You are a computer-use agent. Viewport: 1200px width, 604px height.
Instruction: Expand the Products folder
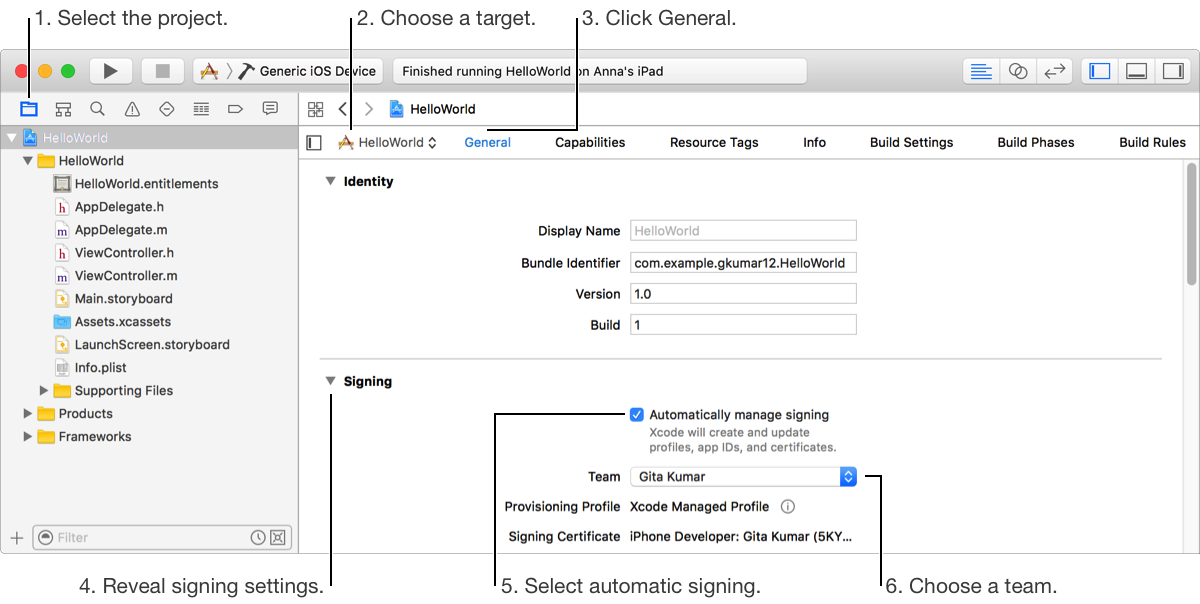click(28, 414)
